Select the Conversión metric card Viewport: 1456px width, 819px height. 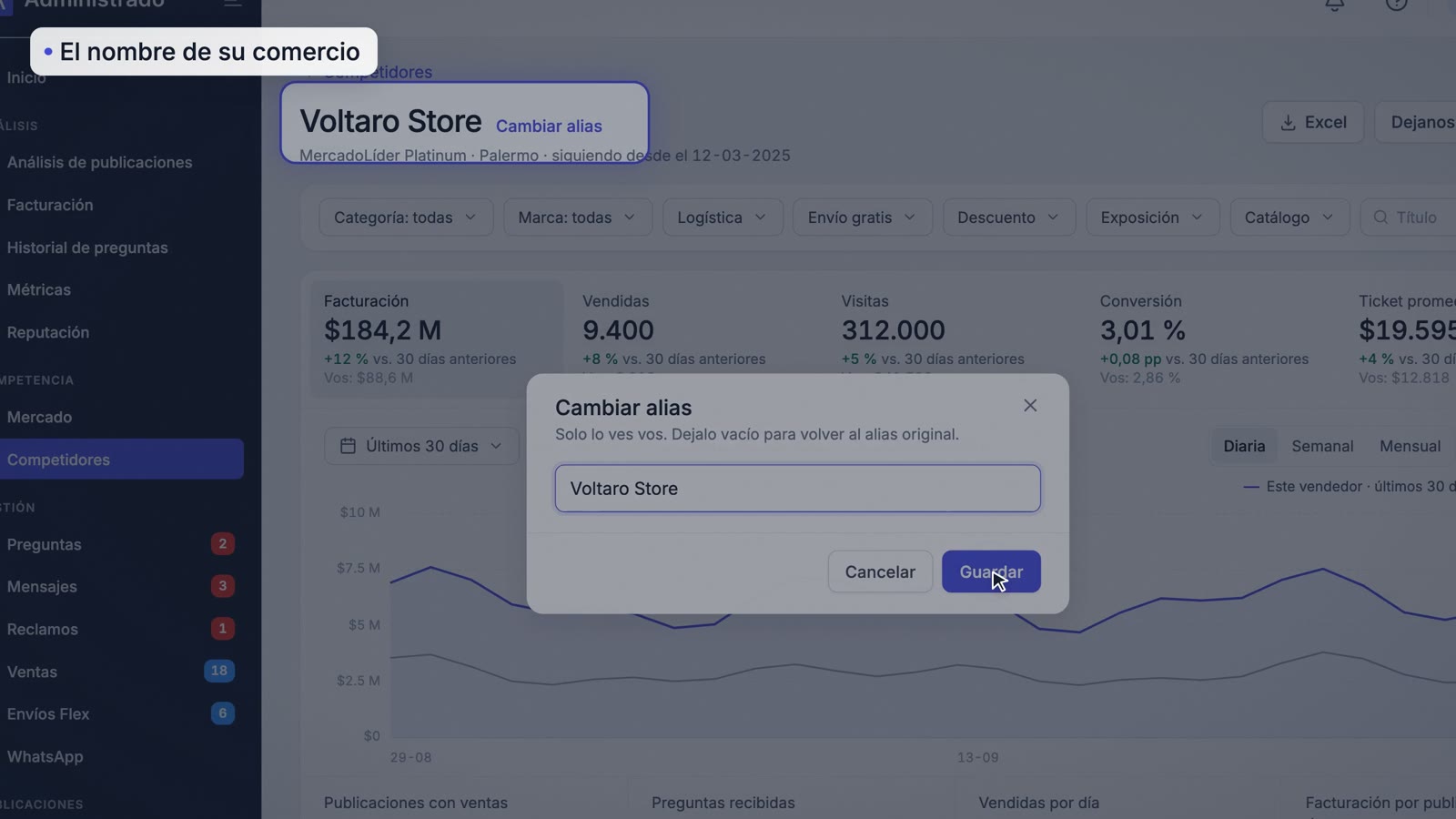[x=1214, y=339]
